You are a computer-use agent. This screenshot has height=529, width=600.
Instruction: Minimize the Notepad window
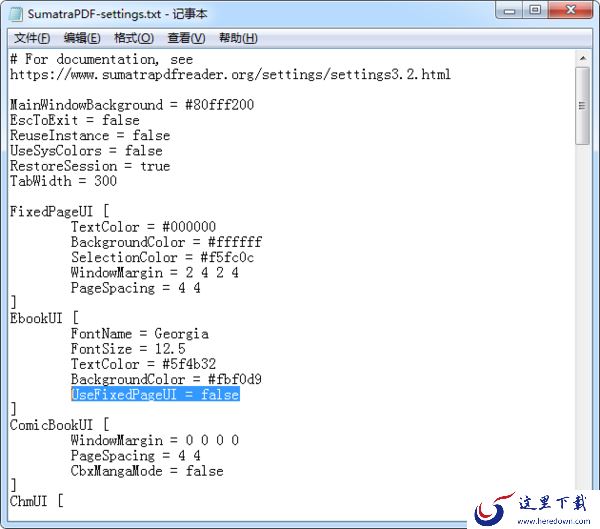point(510,10)
